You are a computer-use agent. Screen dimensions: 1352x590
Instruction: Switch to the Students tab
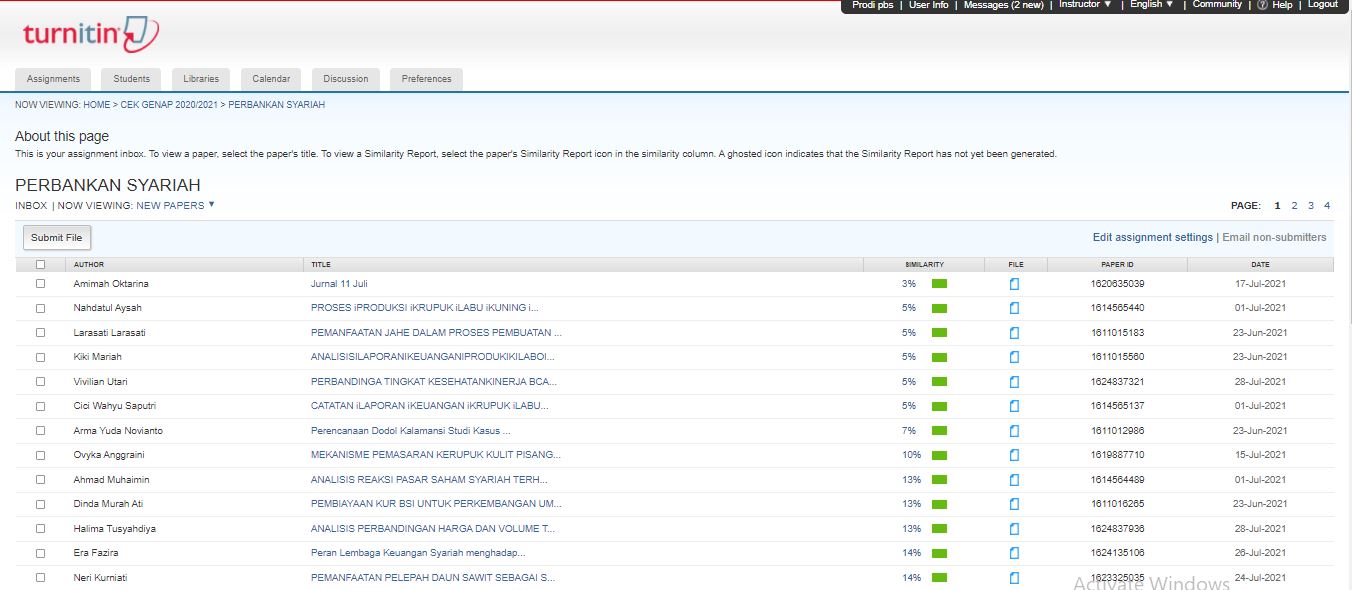[x=131, y=79]
